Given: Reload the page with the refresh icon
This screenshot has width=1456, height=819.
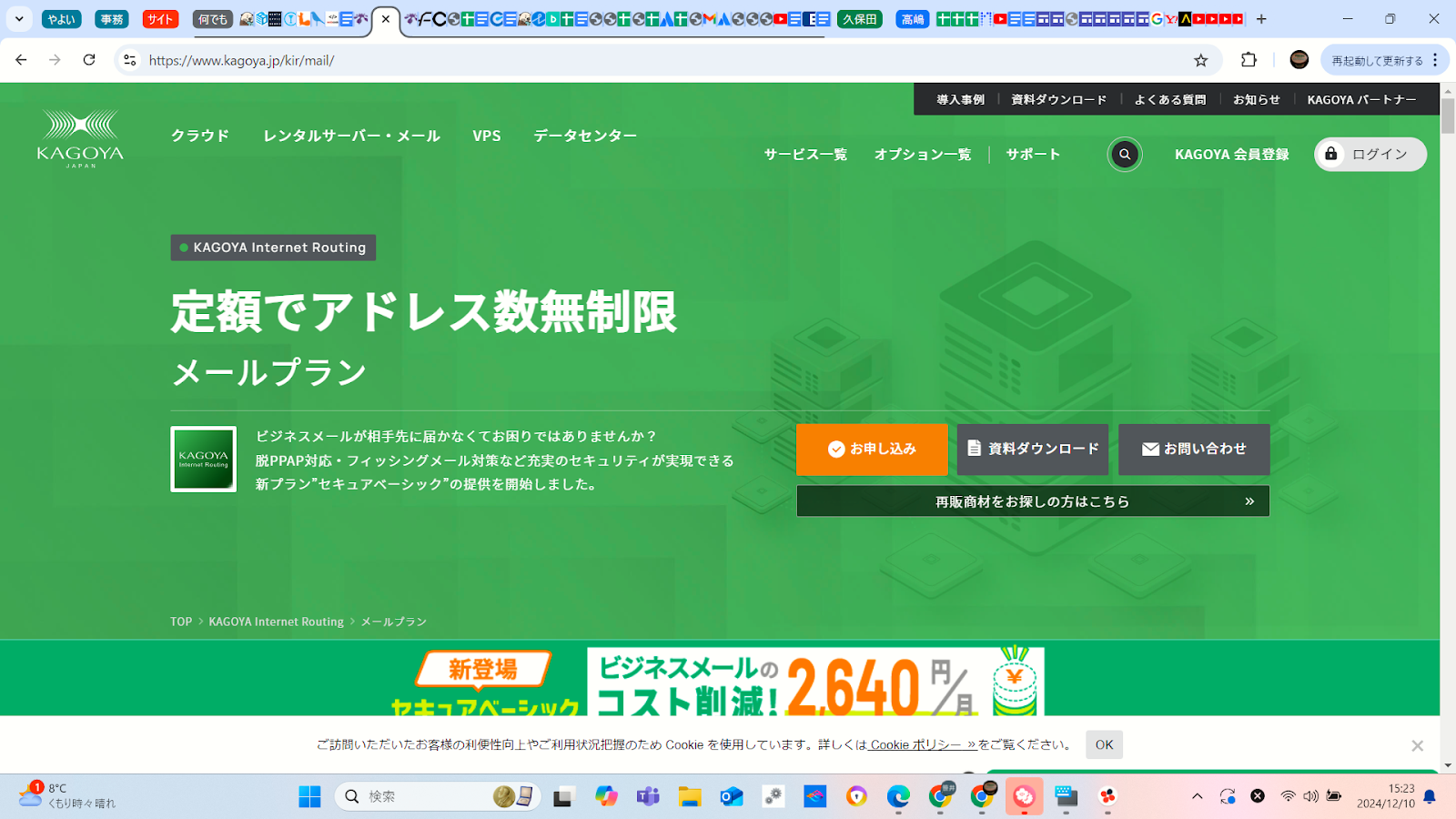Looking at the screenshot, I should tap(89, 60).
